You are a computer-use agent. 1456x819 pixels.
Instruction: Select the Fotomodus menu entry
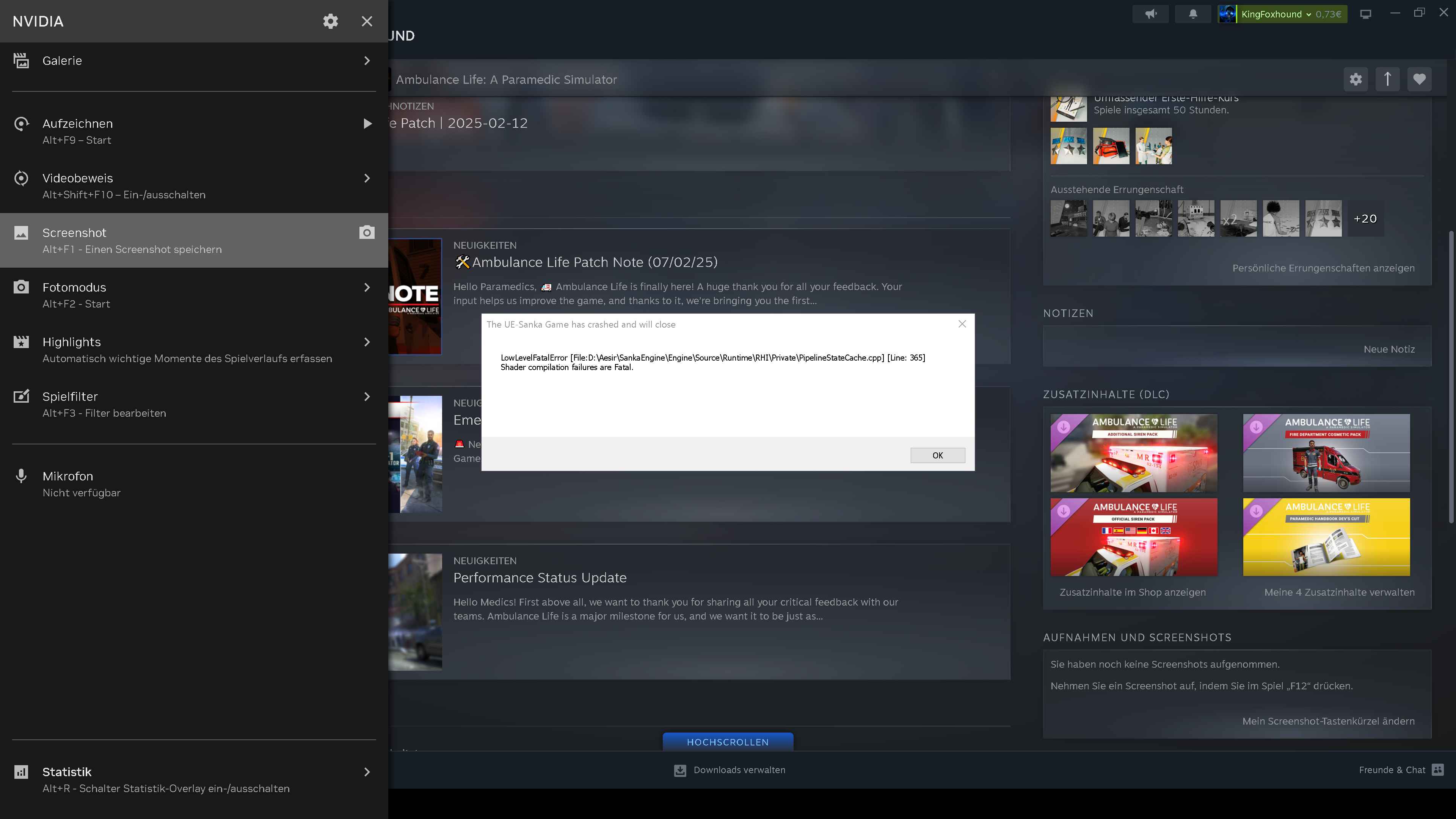tap(194, 295)
